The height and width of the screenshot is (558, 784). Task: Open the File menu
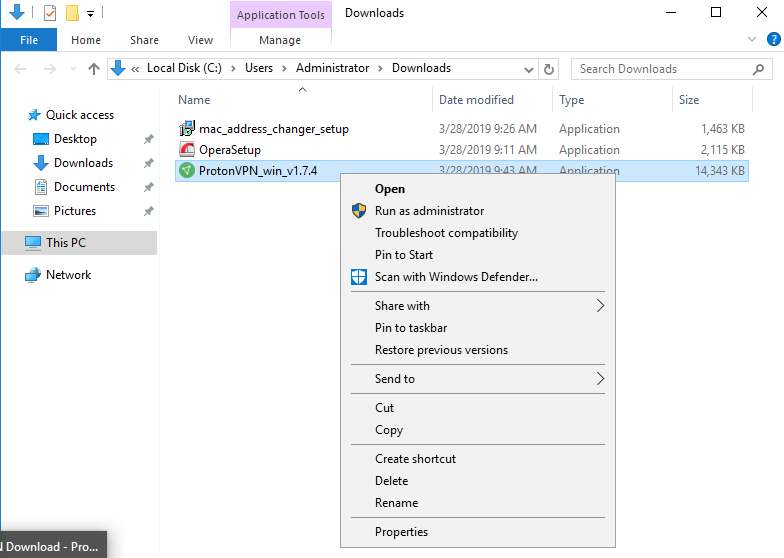coord(28,40)
